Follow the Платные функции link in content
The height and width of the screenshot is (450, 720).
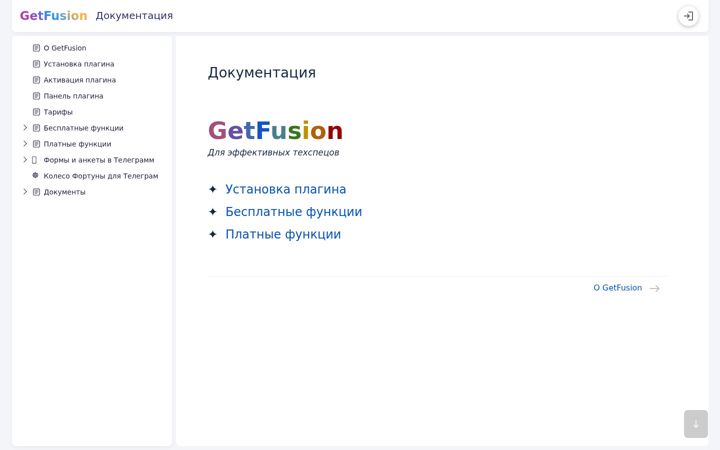[x=283, y=234]
